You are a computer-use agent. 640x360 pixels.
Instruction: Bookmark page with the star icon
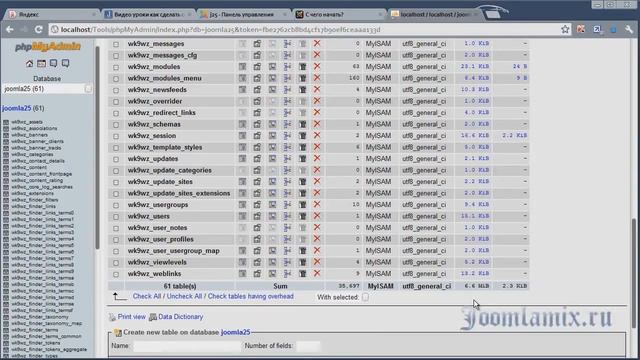[565, 29]
